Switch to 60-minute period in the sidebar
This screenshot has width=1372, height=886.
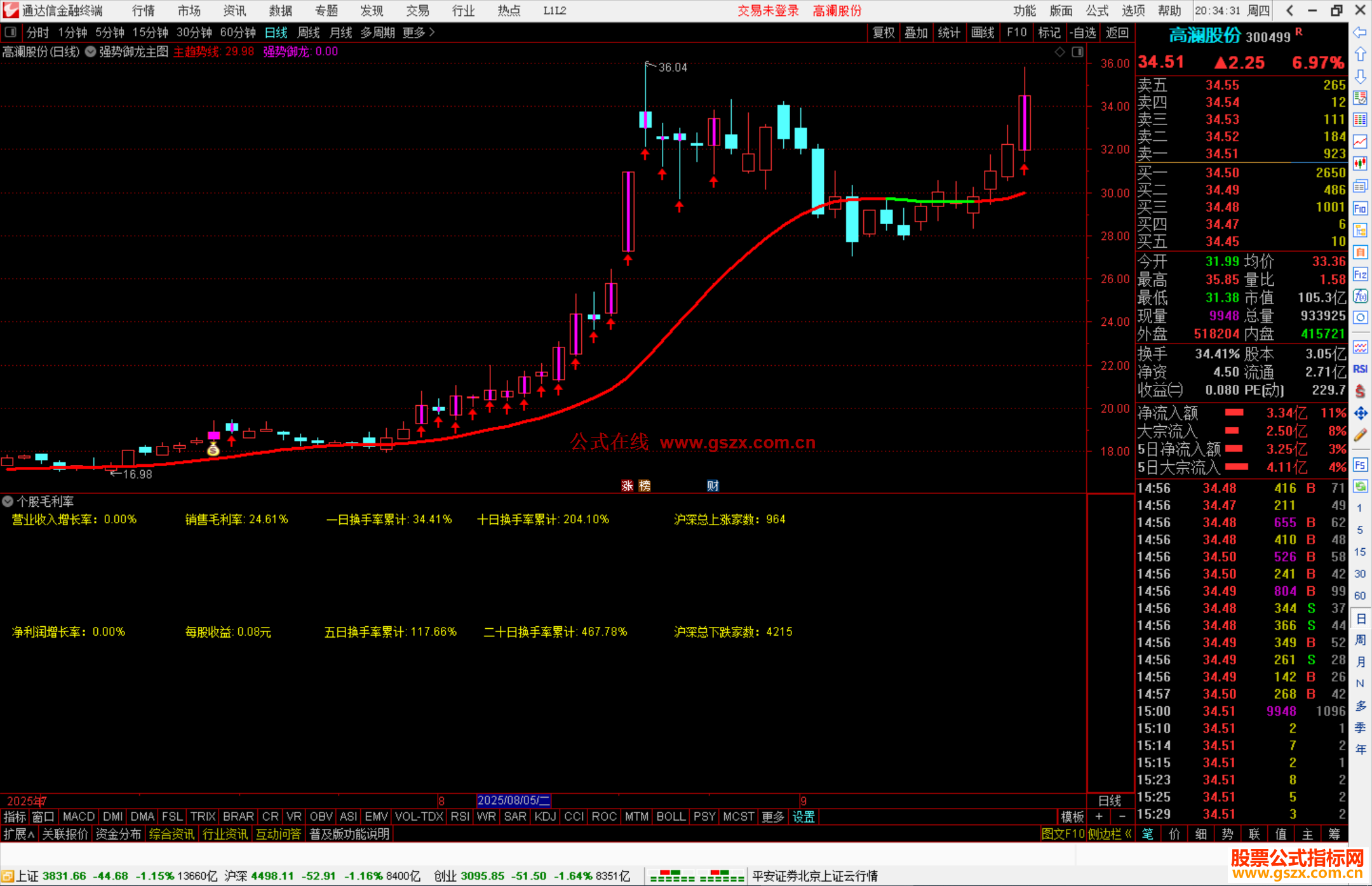(x=1359, y=596)
